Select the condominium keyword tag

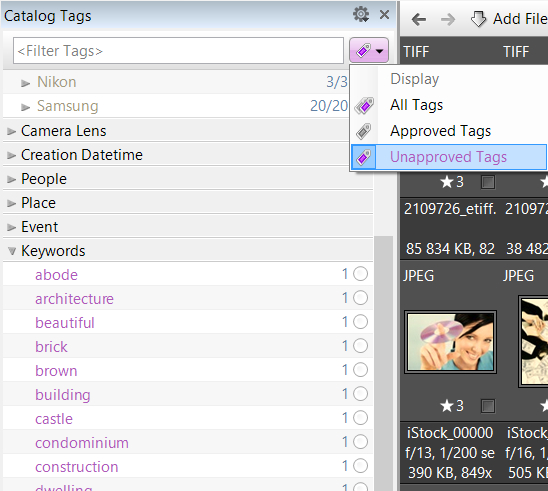click(82, 443)
